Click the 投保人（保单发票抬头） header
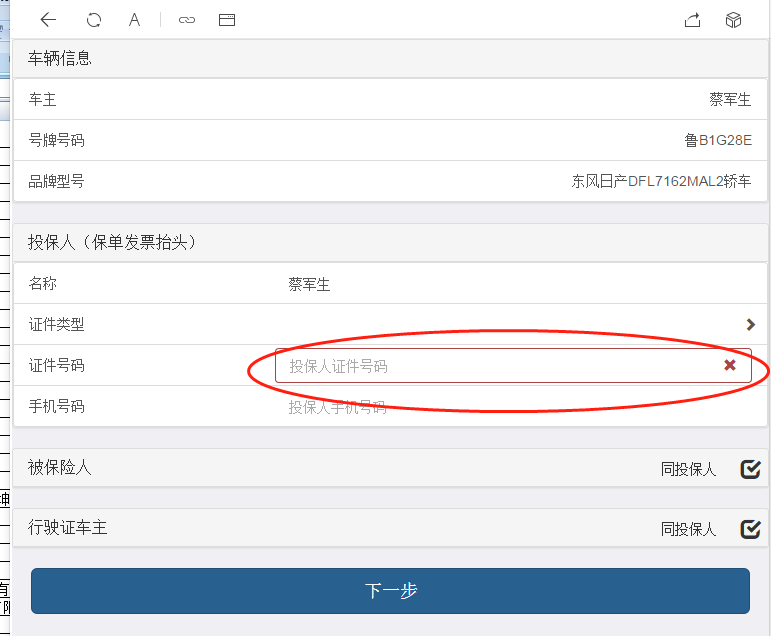The height and width of the screenshot is (636, 771). click(x=390, y=242)
